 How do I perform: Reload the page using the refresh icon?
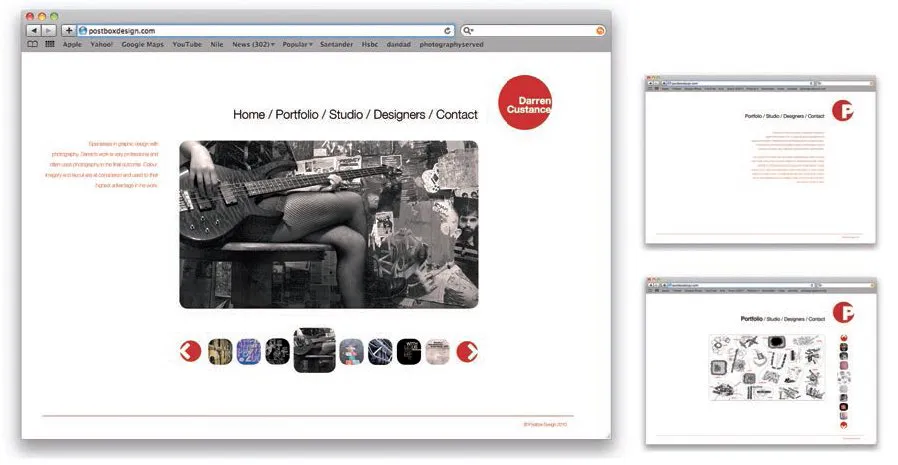447,31
